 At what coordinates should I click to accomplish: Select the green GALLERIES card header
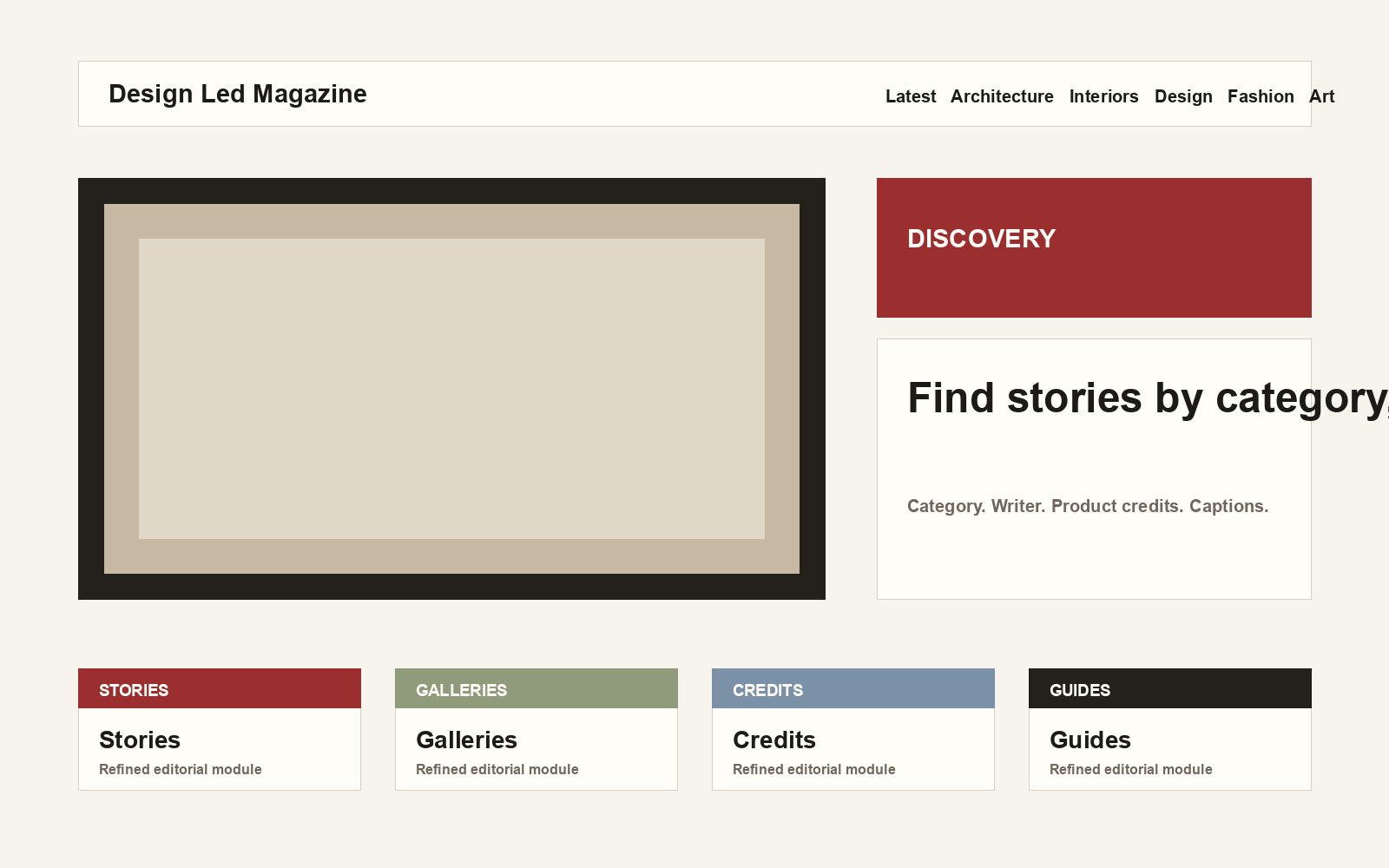pos(537,688)
